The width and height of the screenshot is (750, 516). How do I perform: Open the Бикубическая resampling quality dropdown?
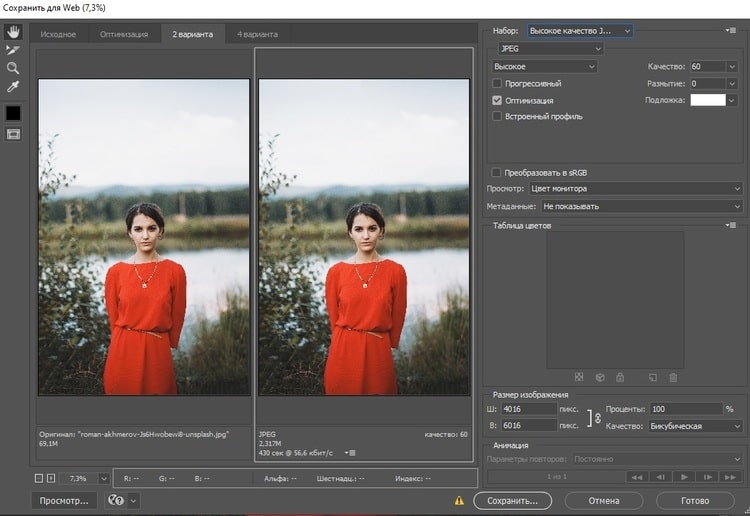click(x=694, y=426)
